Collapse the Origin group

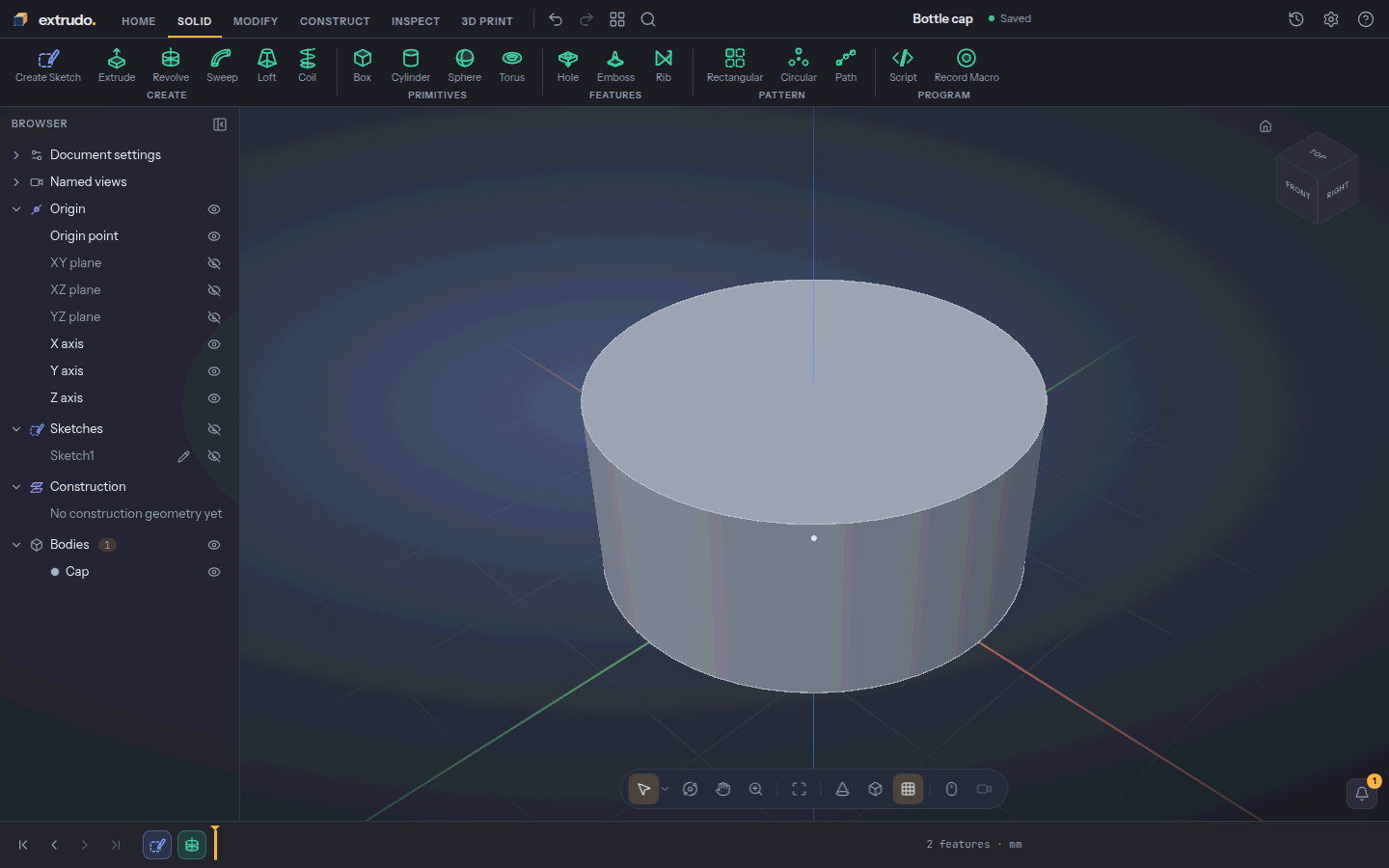click(x=16, y=209)
